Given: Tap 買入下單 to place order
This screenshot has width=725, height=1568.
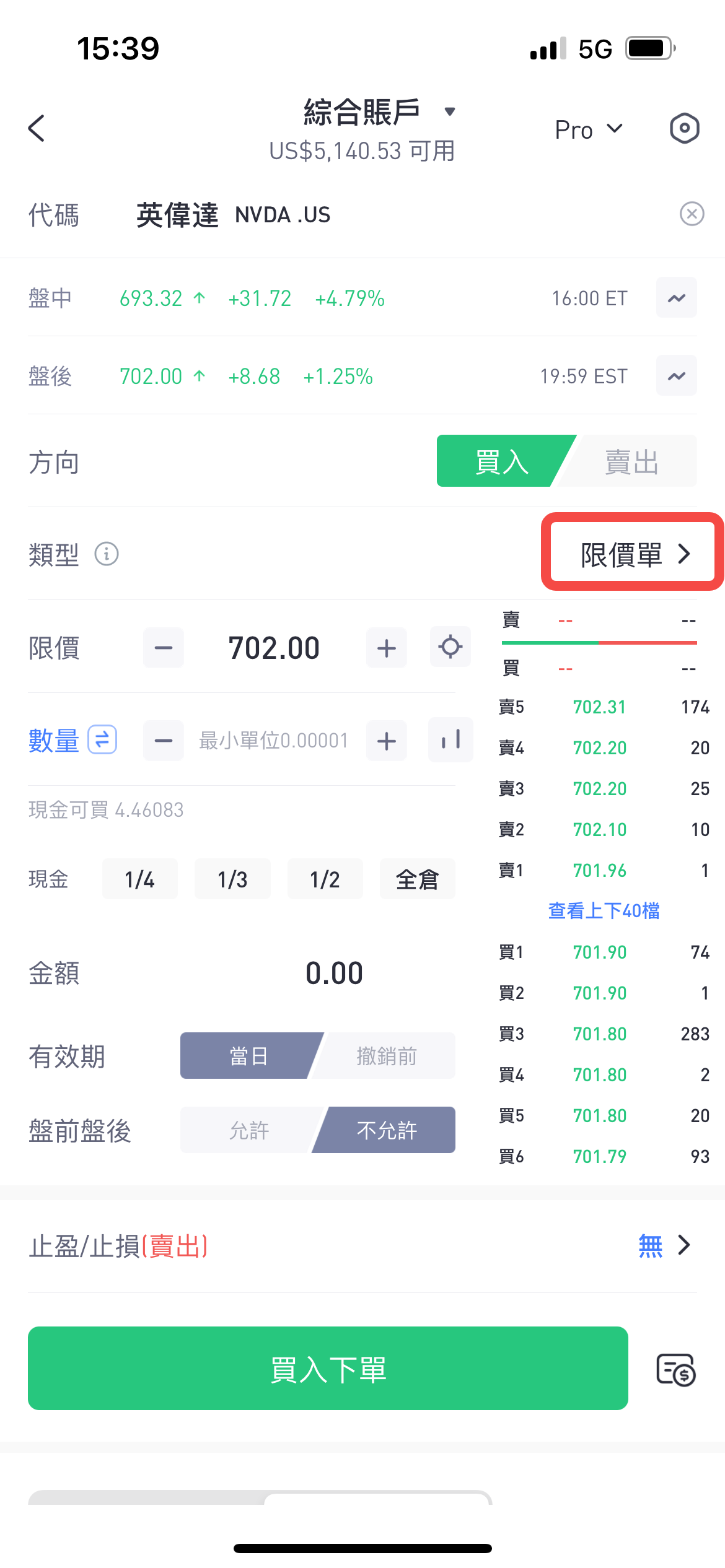Looking at the screenshot, I should [328, 1369].
